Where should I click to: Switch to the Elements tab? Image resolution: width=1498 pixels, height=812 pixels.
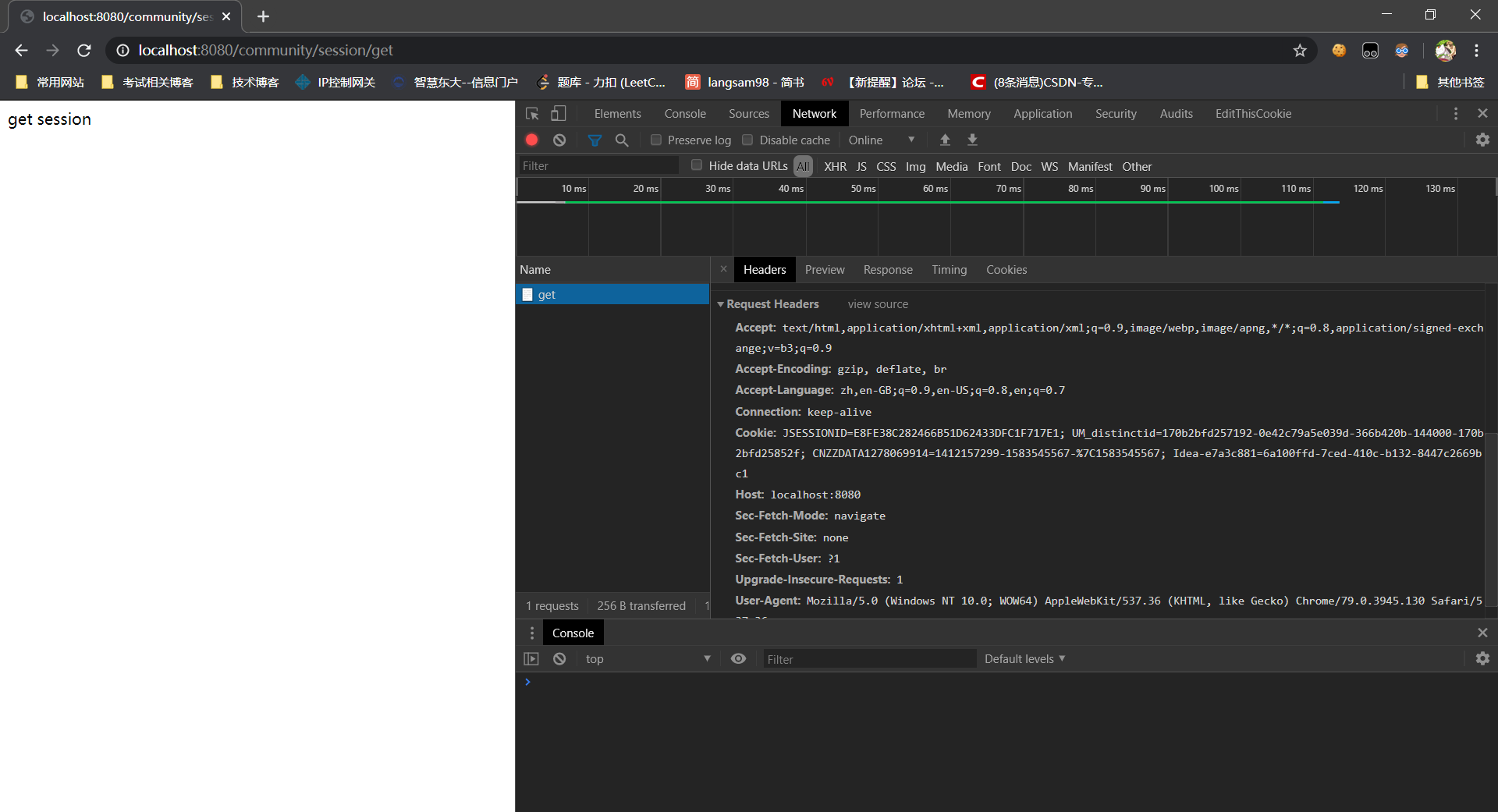[x=617, y=114]
